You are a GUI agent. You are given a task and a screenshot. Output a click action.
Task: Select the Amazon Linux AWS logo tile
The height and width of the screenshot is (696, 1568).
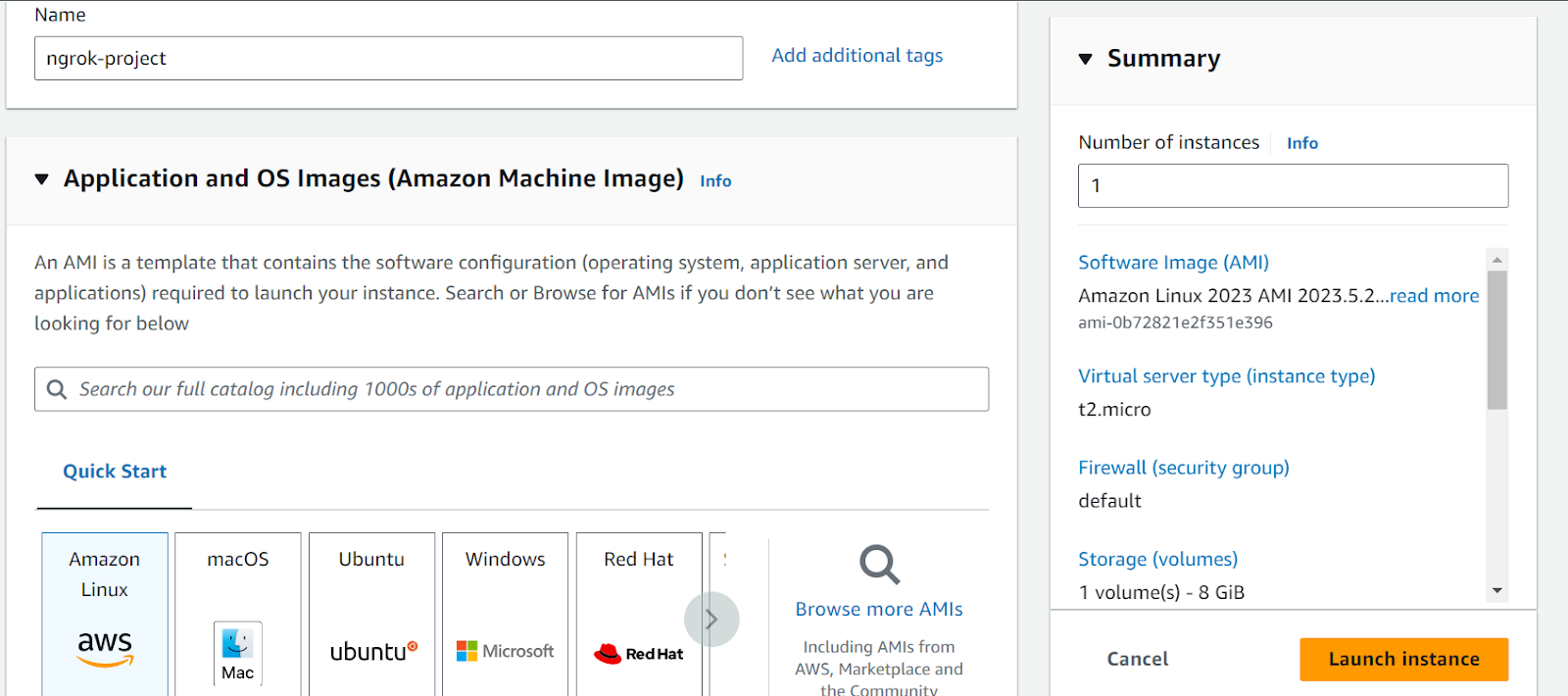[105, 647]
